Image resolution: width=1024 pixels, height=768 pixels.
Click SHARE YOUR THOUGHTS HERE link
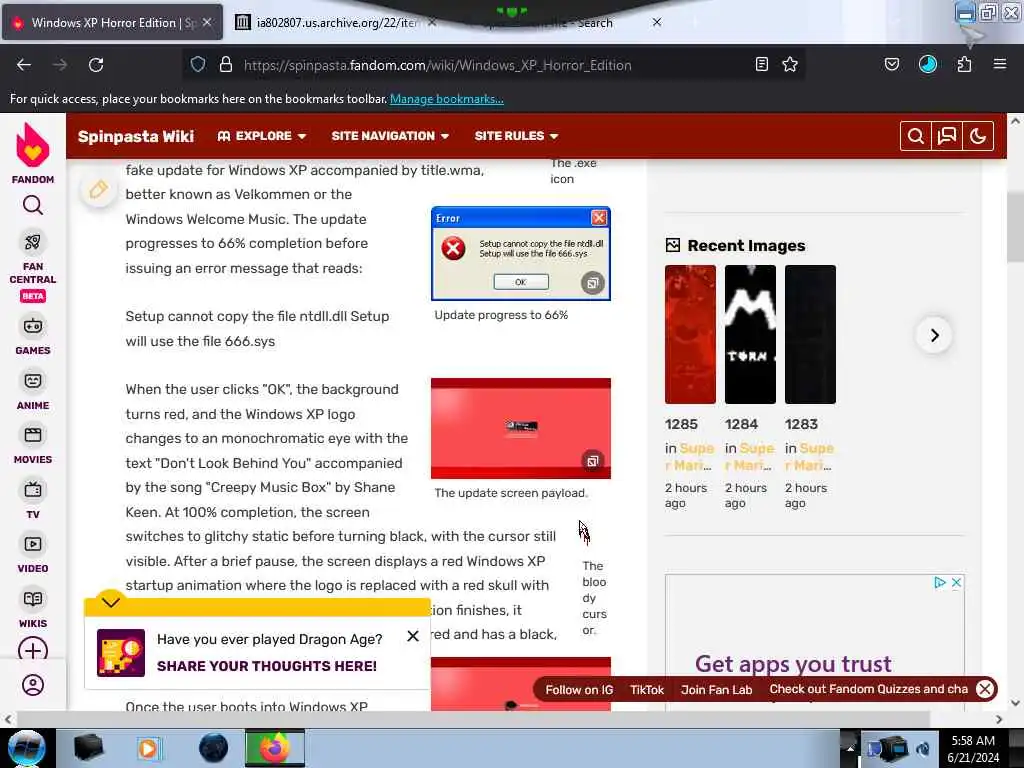click(x=266, y=665)
